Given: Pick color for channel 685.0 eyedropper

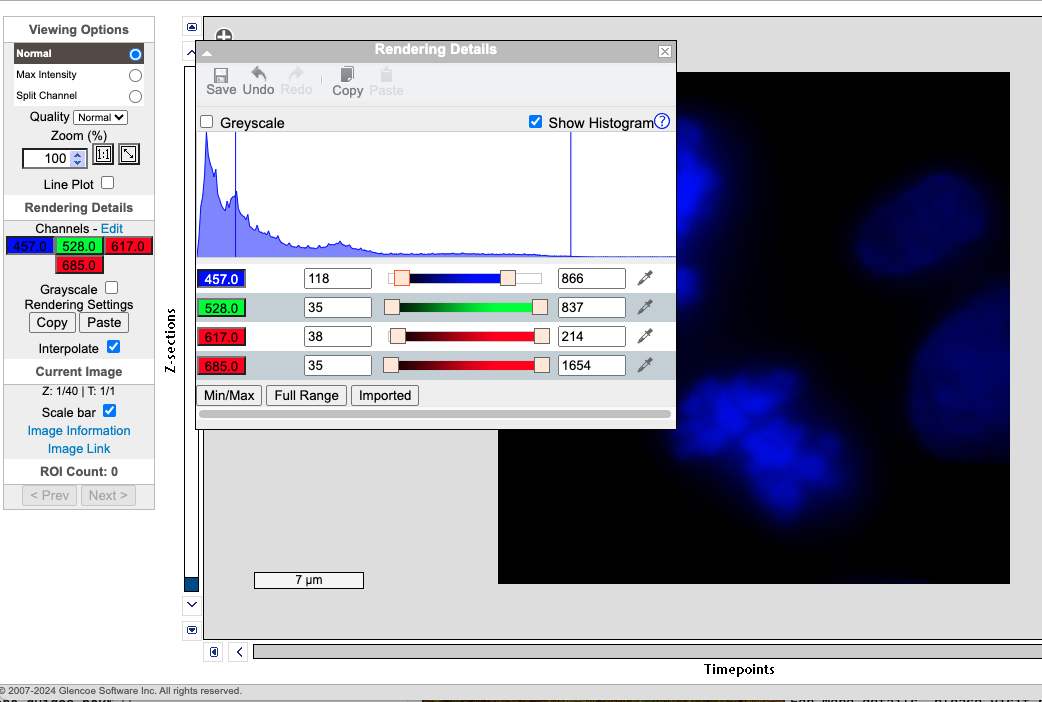Looking at the screenshot, I should (645, 365).
